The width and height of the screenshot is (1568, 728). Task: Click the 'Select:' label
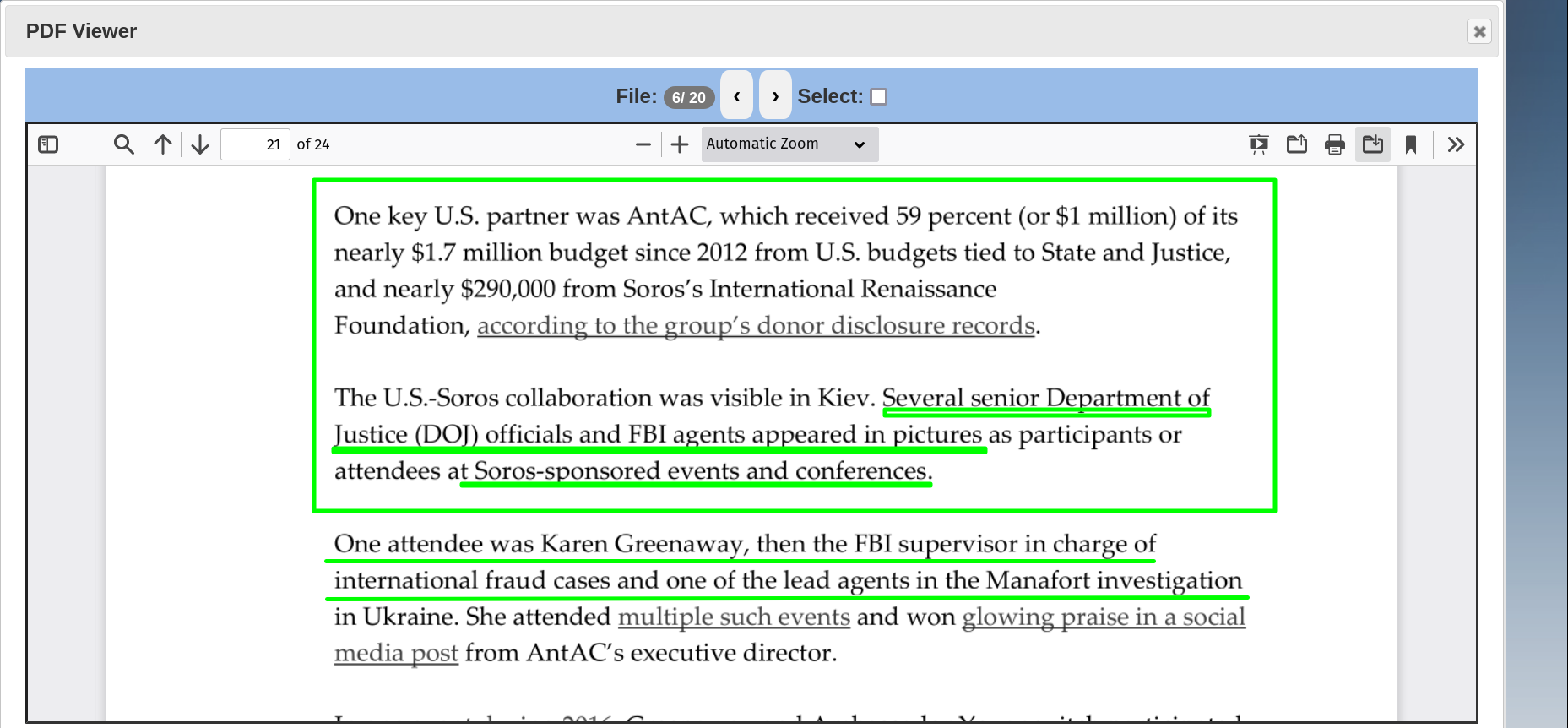click(x=831, y=96)
